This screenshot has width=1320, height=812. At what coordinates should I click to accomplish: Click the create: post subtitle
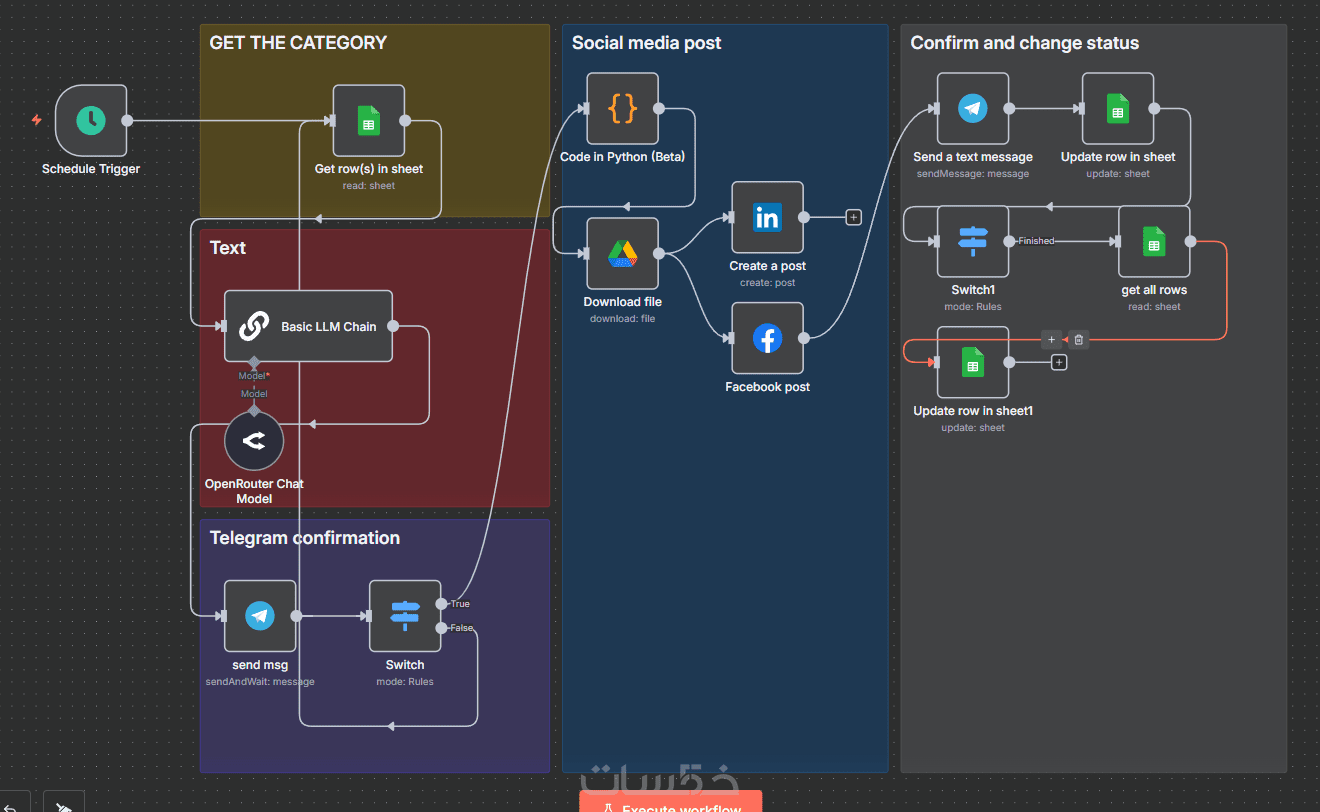(x=768, y=283)
